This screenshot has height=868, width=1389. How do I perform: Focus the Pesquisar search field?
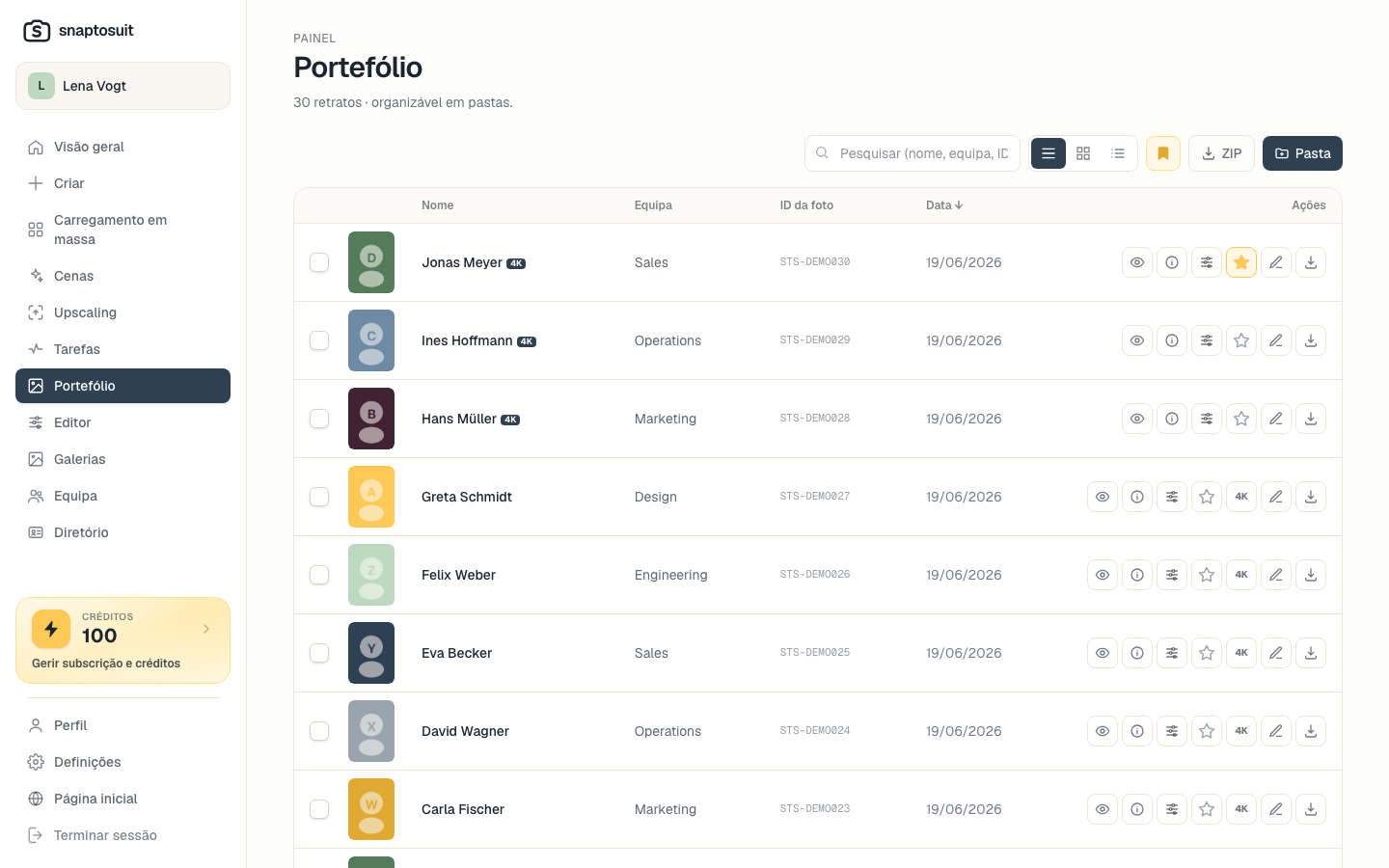(x=912, y=153)
